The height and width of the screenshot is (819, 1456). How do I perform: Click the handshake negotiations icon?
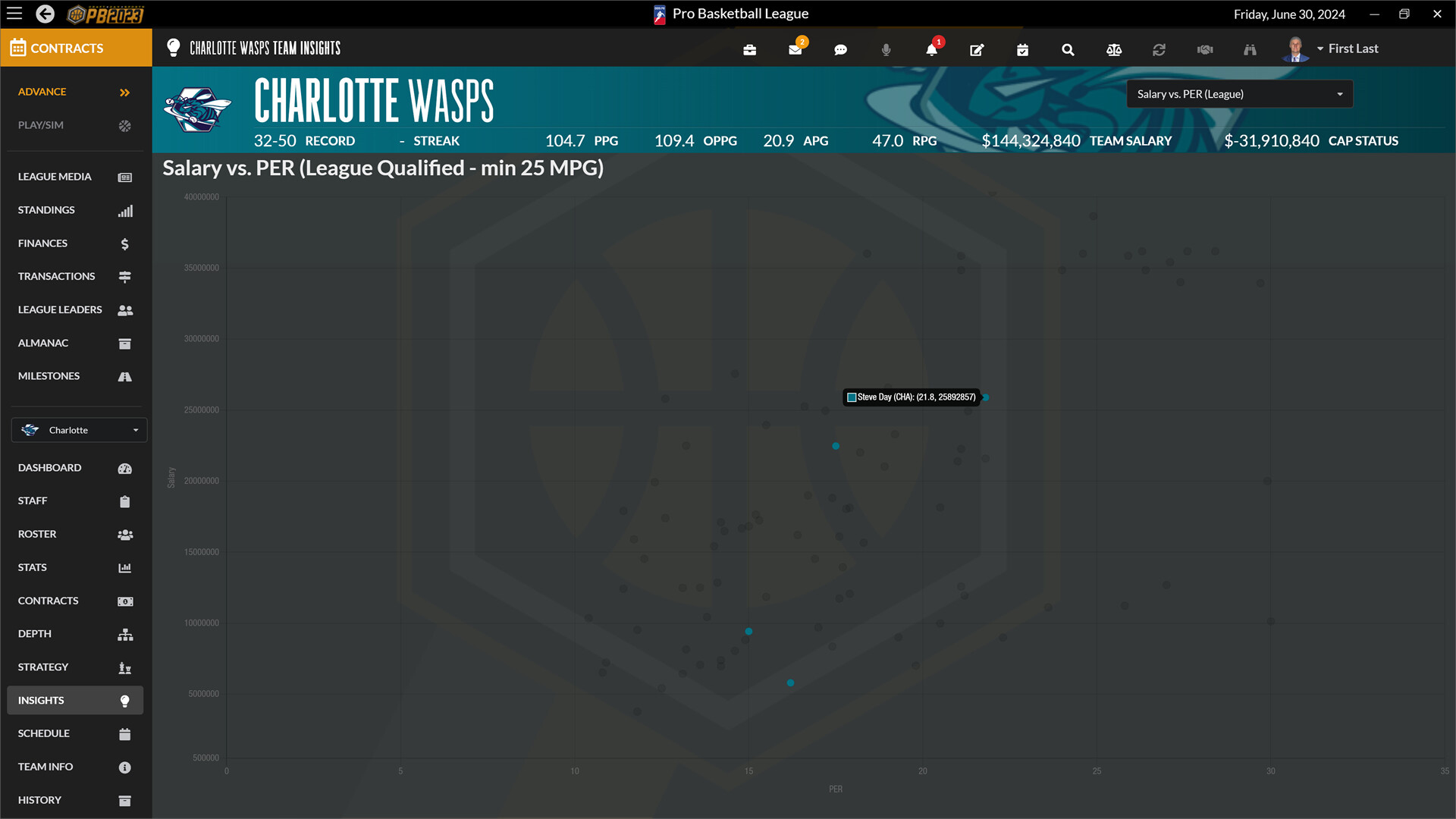click(1204, 49)
